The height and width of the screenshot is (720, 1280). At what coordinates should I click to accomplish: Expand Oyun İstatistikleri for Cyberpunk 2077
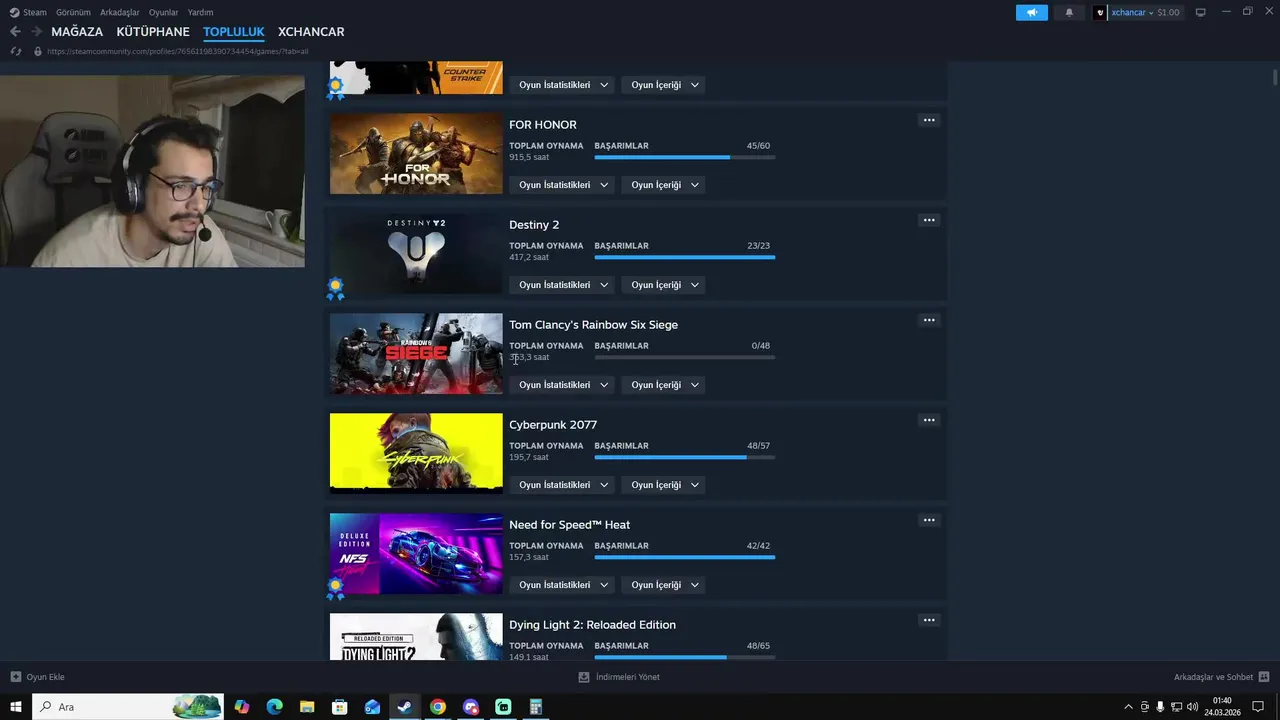point(563,485)
